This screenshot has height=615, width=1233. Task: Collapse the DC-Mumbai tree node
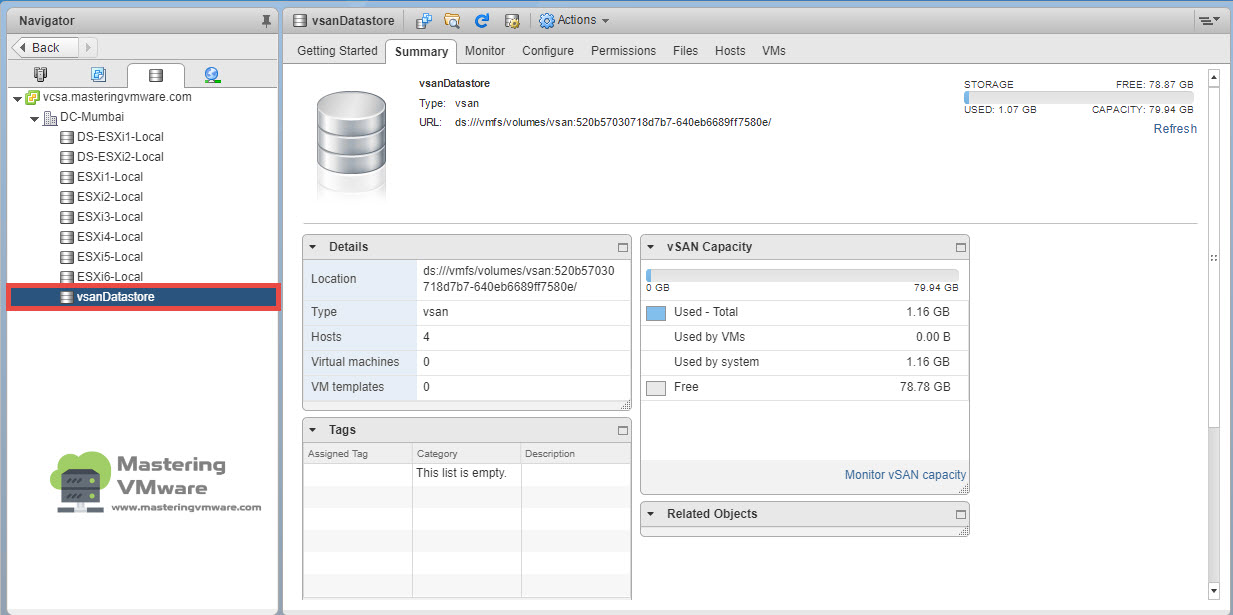35,118
